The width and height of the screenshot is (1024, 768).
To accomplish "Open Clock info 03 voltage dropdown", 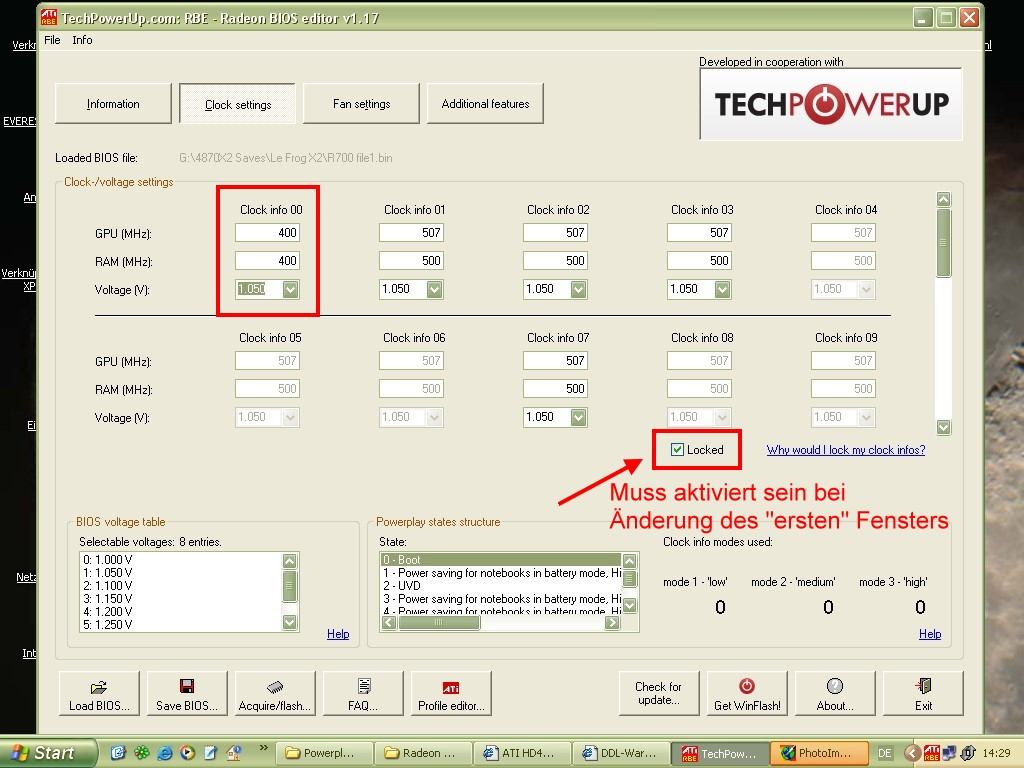I will pyautogui.click(x=722, y=289).
